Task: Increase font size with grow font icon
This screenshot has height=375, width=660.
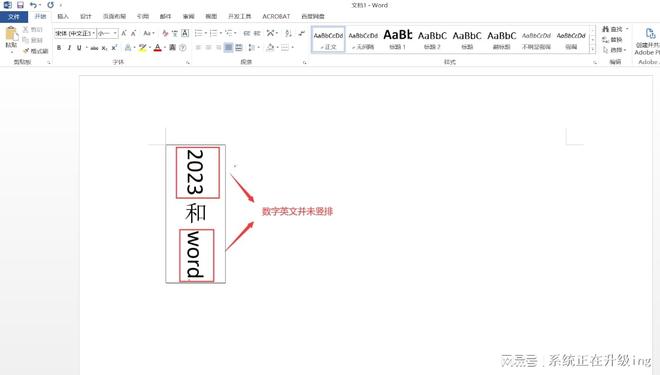Action: pyautogui.click(x=124, y=33)
